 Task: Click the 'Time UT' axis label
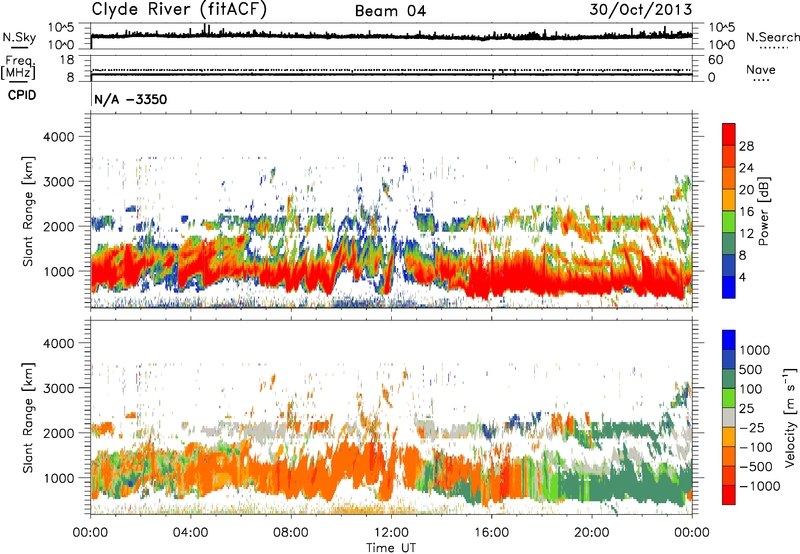pos(391,547)
